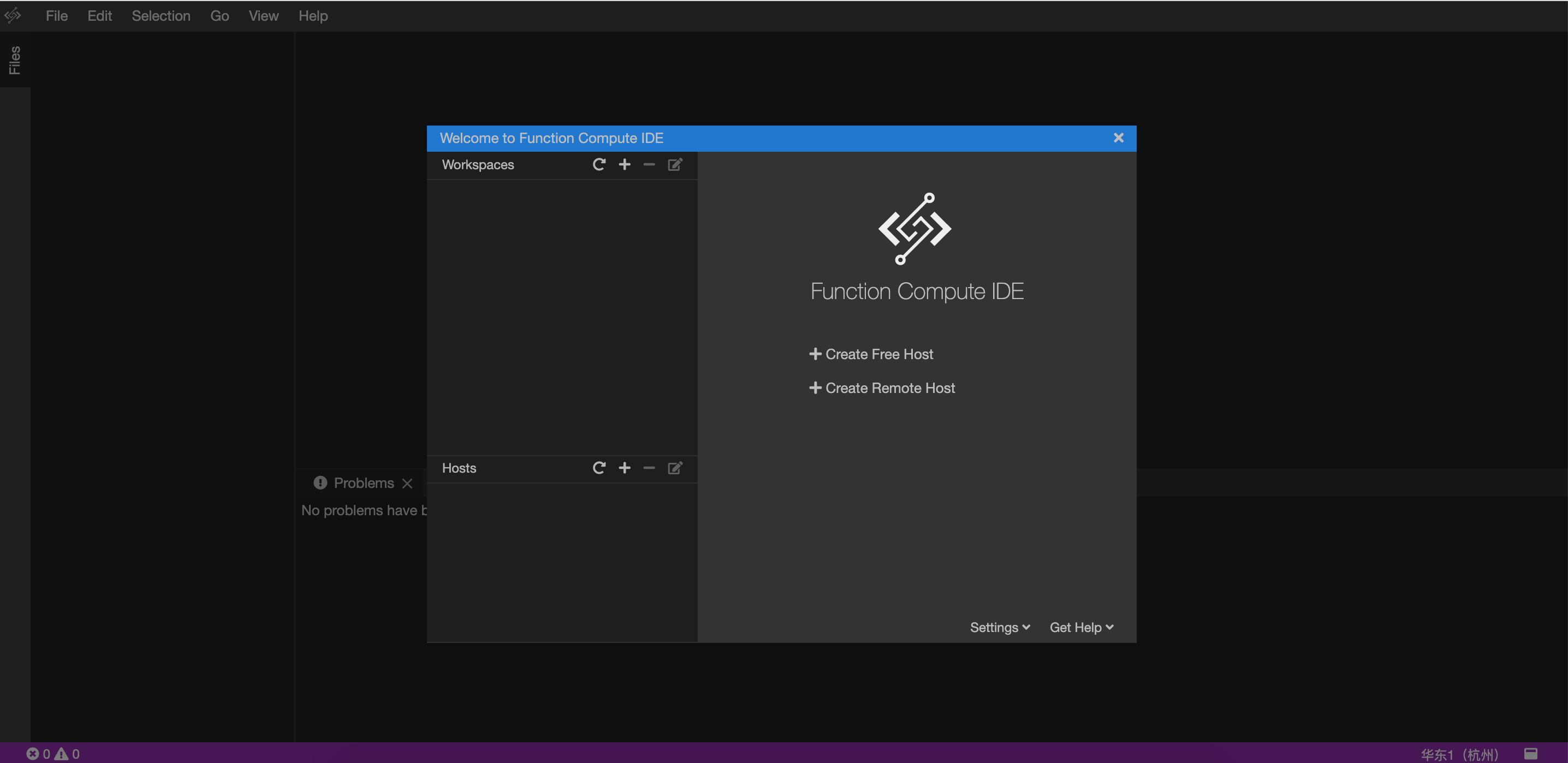Click Create Free Host link

pos(871,354)
